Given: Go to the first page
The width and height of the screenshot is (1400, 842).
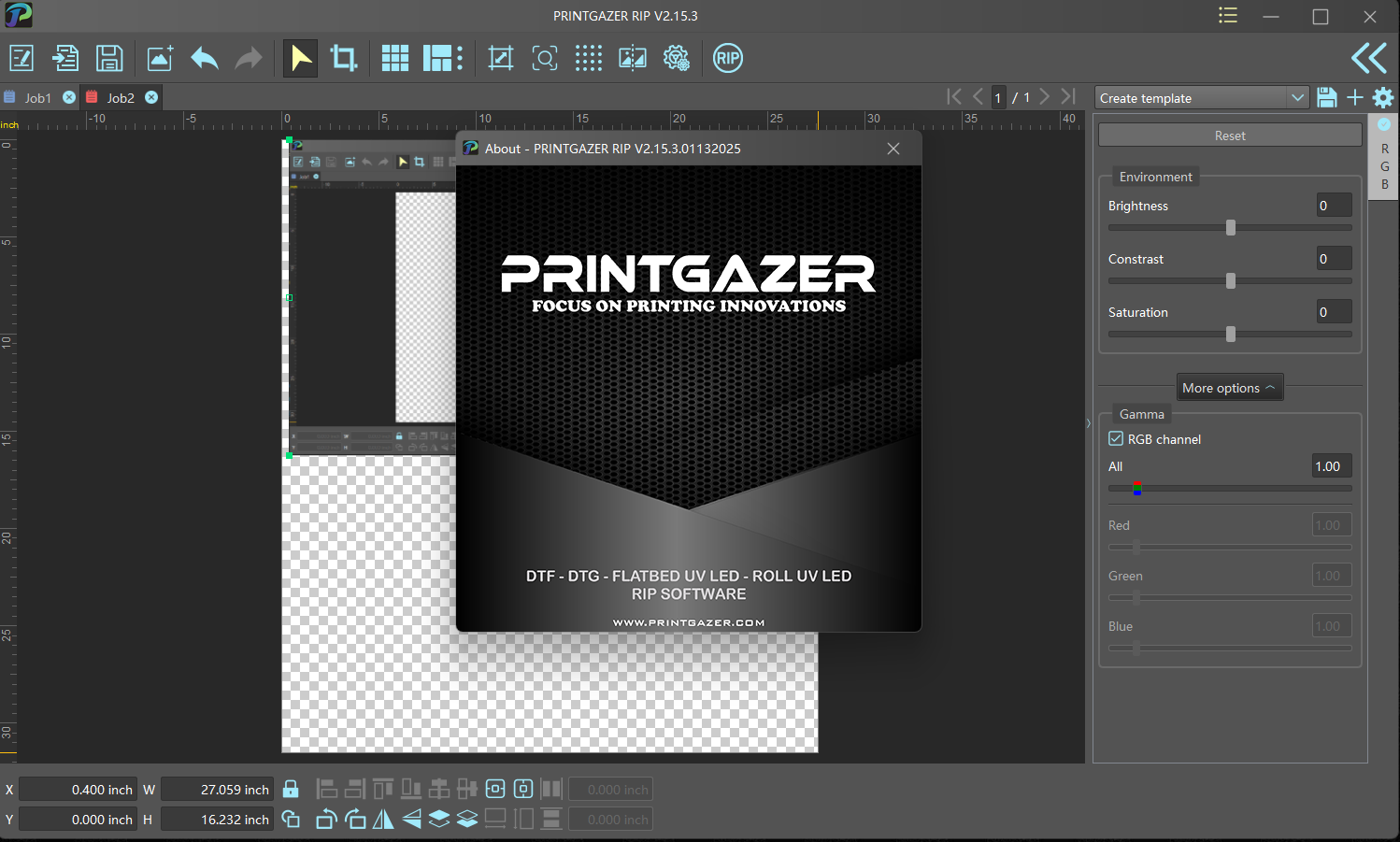Looking at the screenshot, I should [x=954, y=97].
